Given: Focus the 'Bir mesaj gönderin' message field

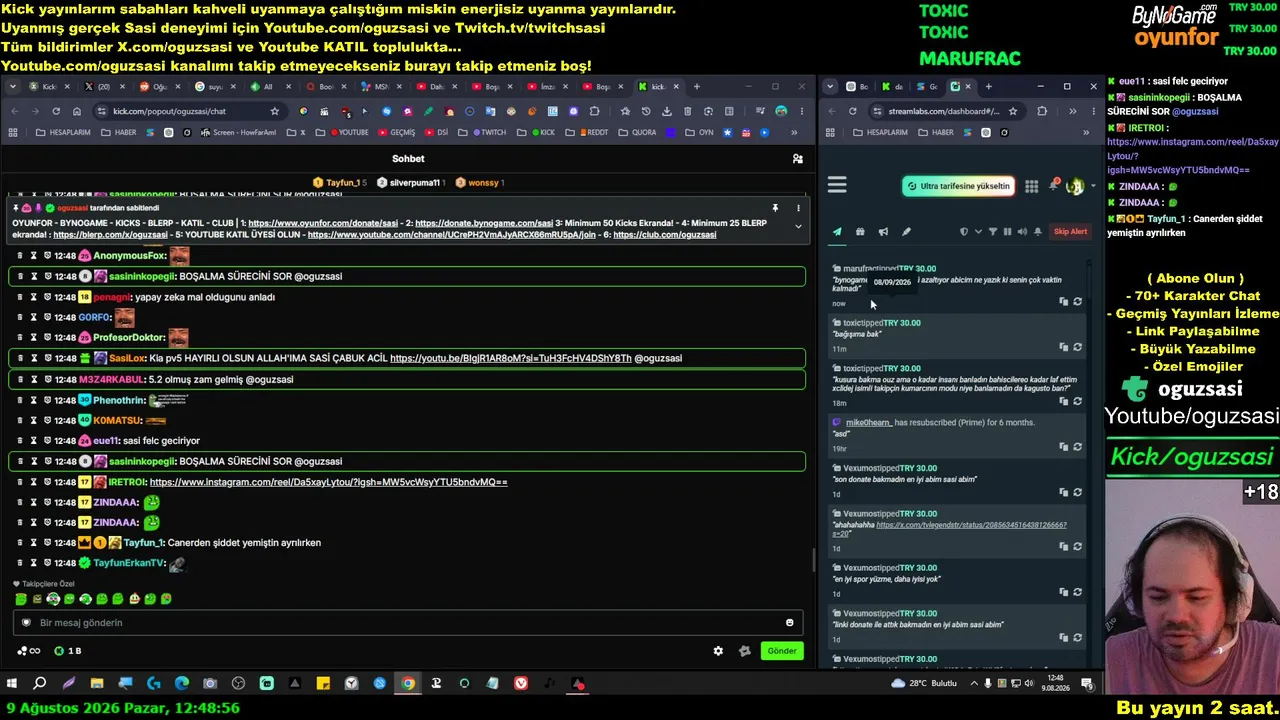Looking at the screenshot, I should tap(408, 623).
